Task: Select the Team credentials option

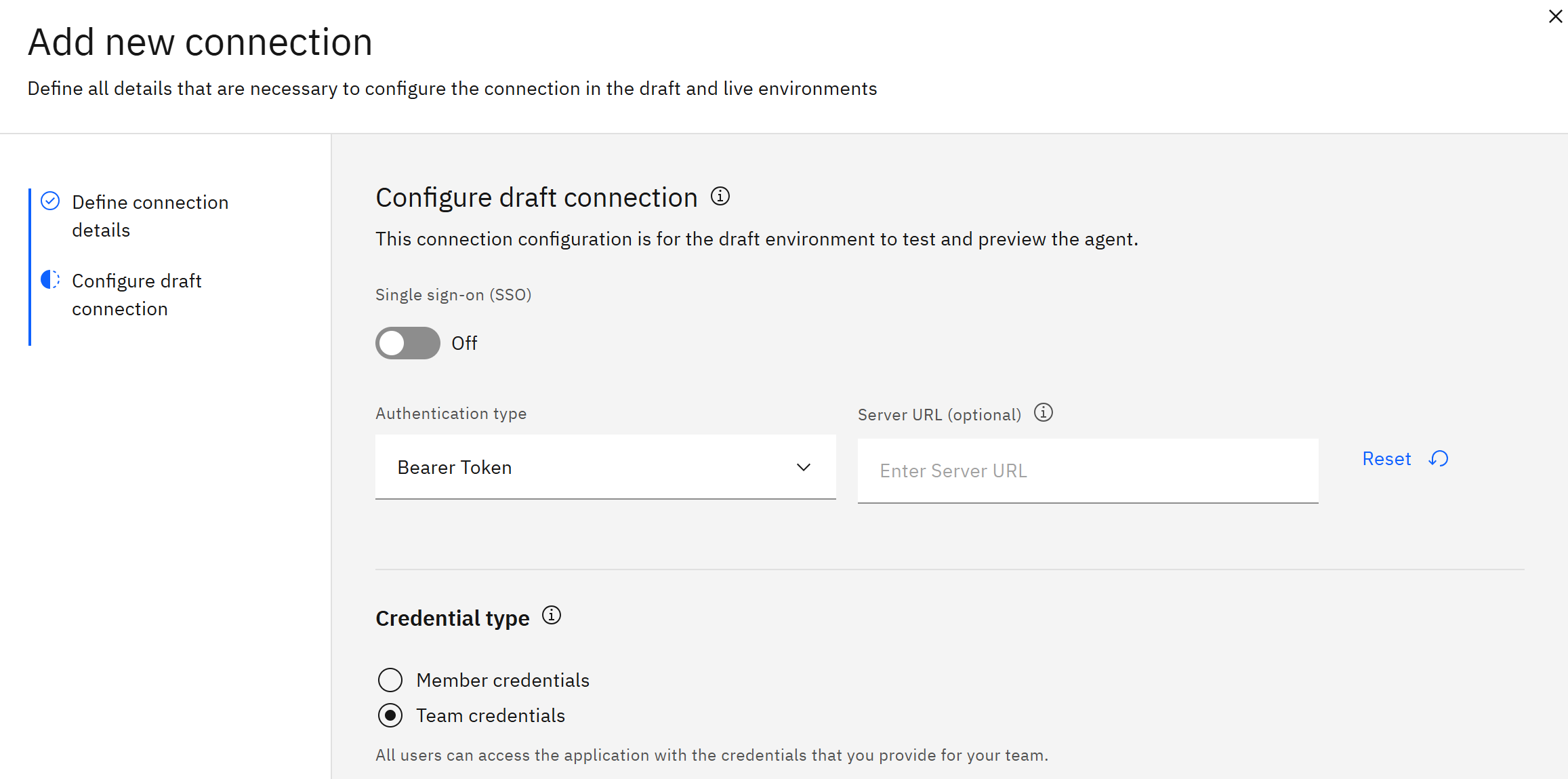Action: (x=390, y=715)
